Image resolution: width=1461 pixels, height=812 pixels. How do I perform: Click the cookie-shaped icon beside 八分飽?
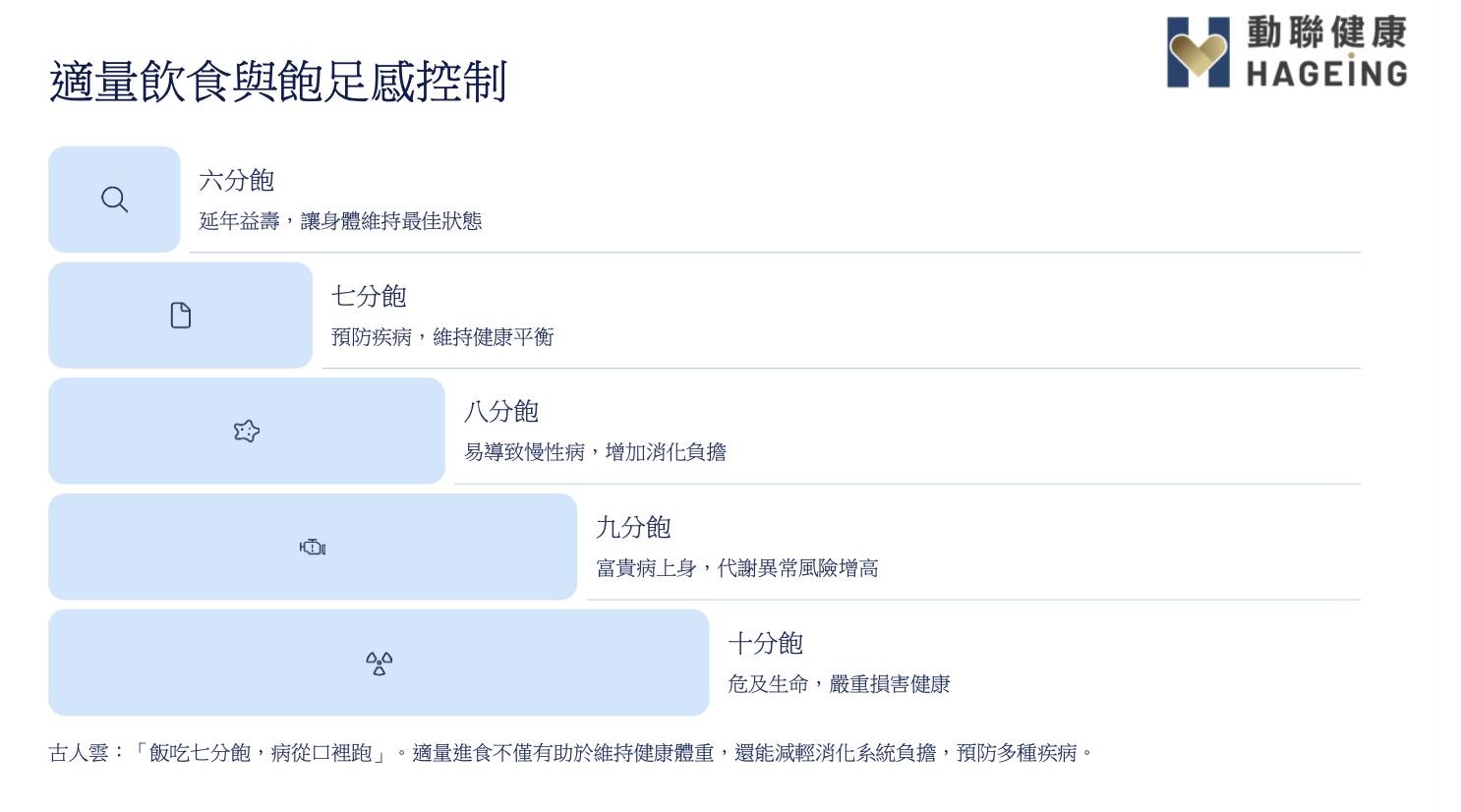(x=247, y=431)
